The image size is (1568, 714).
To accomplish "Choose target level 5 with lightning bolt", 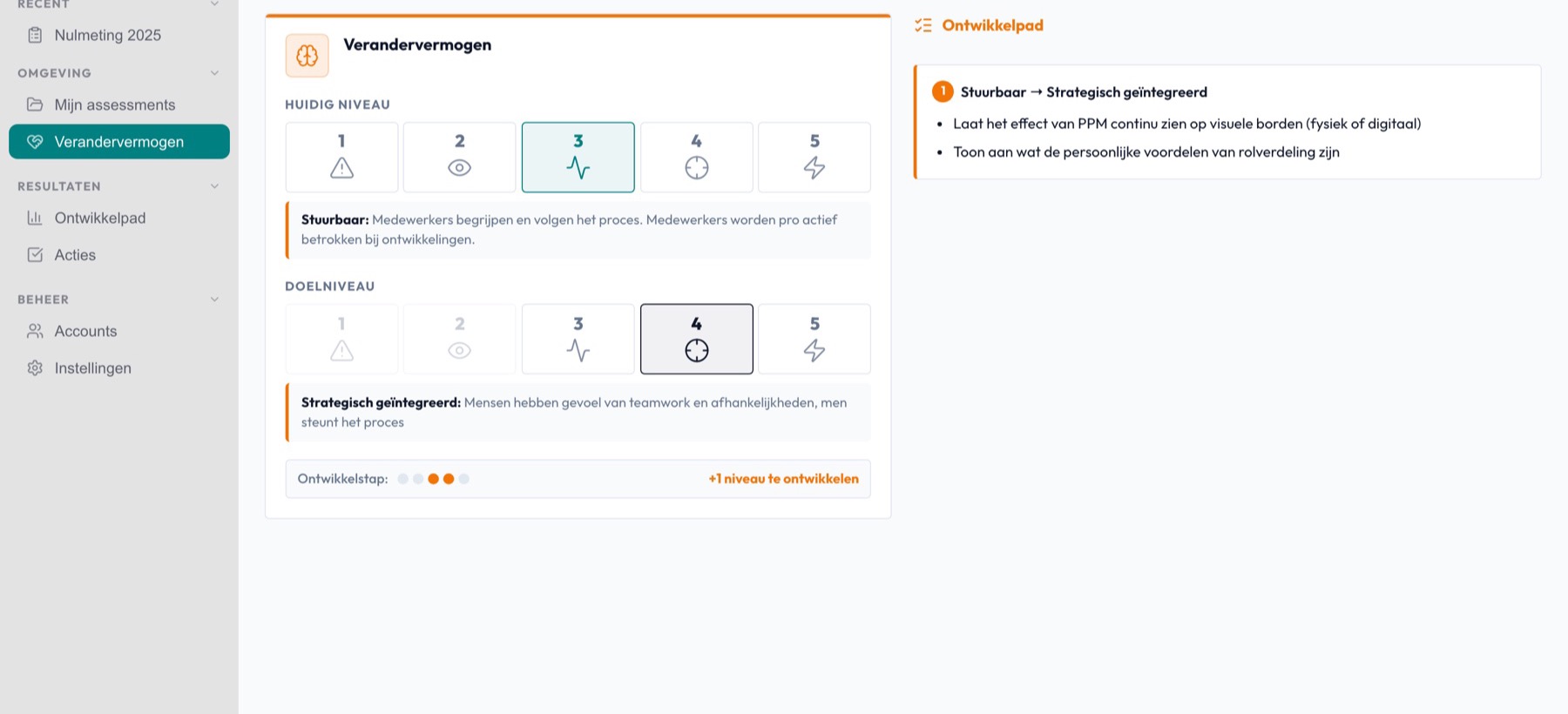I will point(814,339).
